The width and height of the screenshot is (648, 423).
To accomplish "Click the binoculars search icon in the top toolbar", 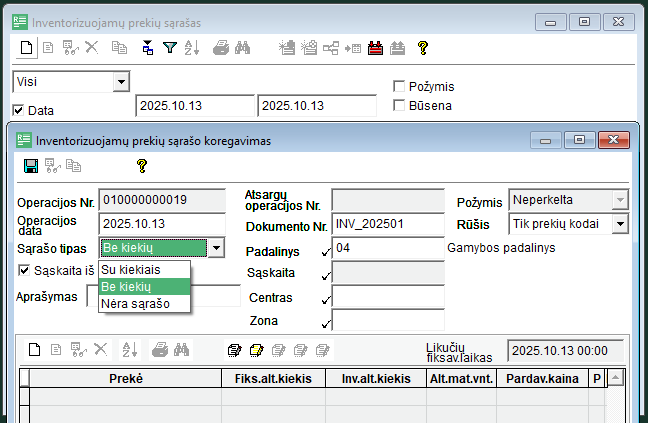I will [242, 47].
